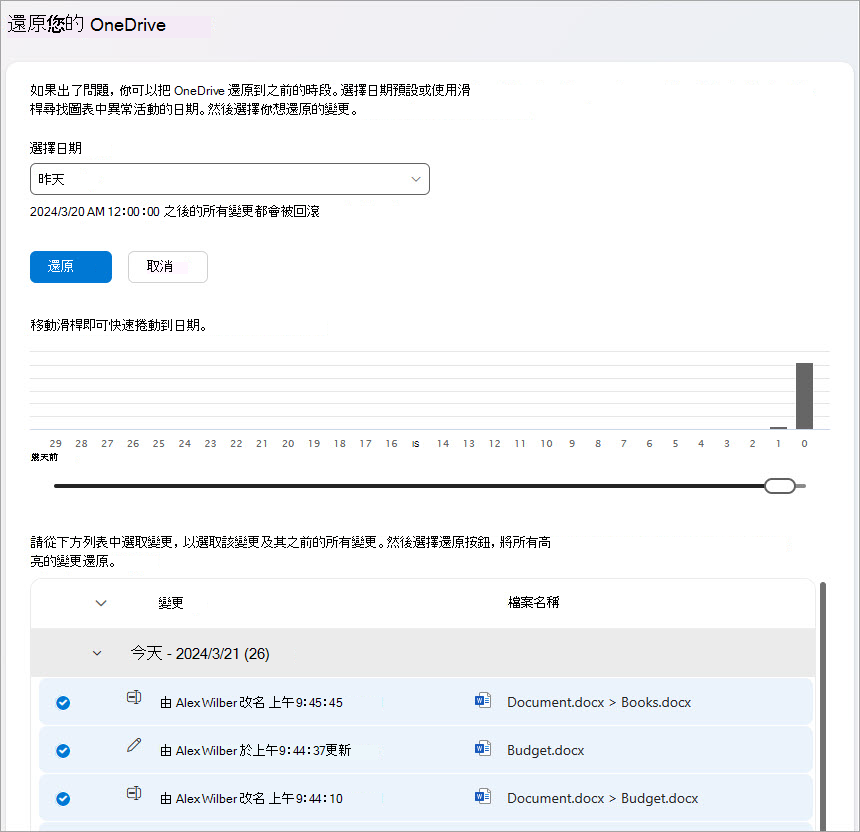Click the 檔案名稱 column header

point(533,602)
